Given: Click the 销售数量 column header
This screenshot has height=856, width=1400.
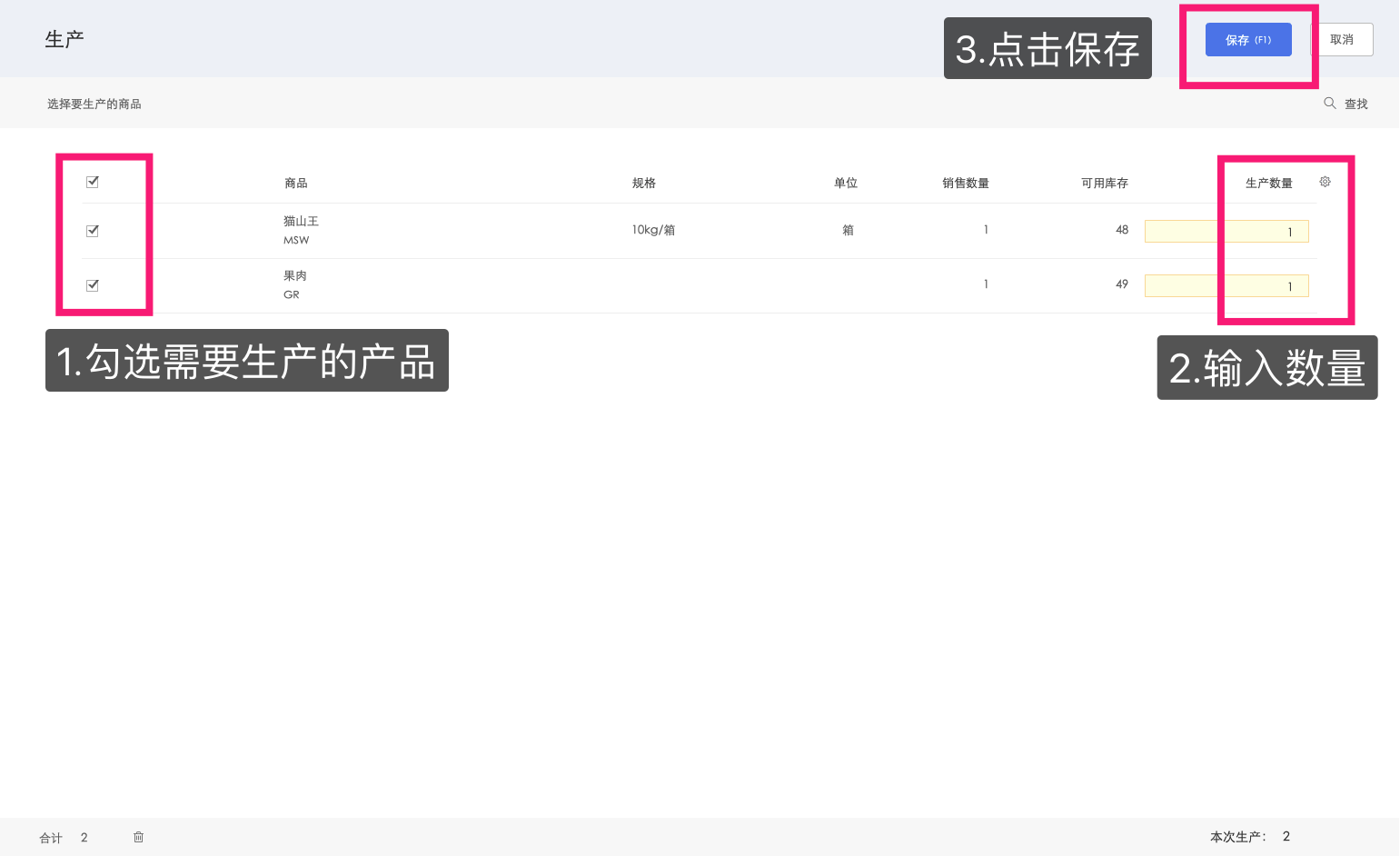Looking at the screenshot, I should 966,182.
